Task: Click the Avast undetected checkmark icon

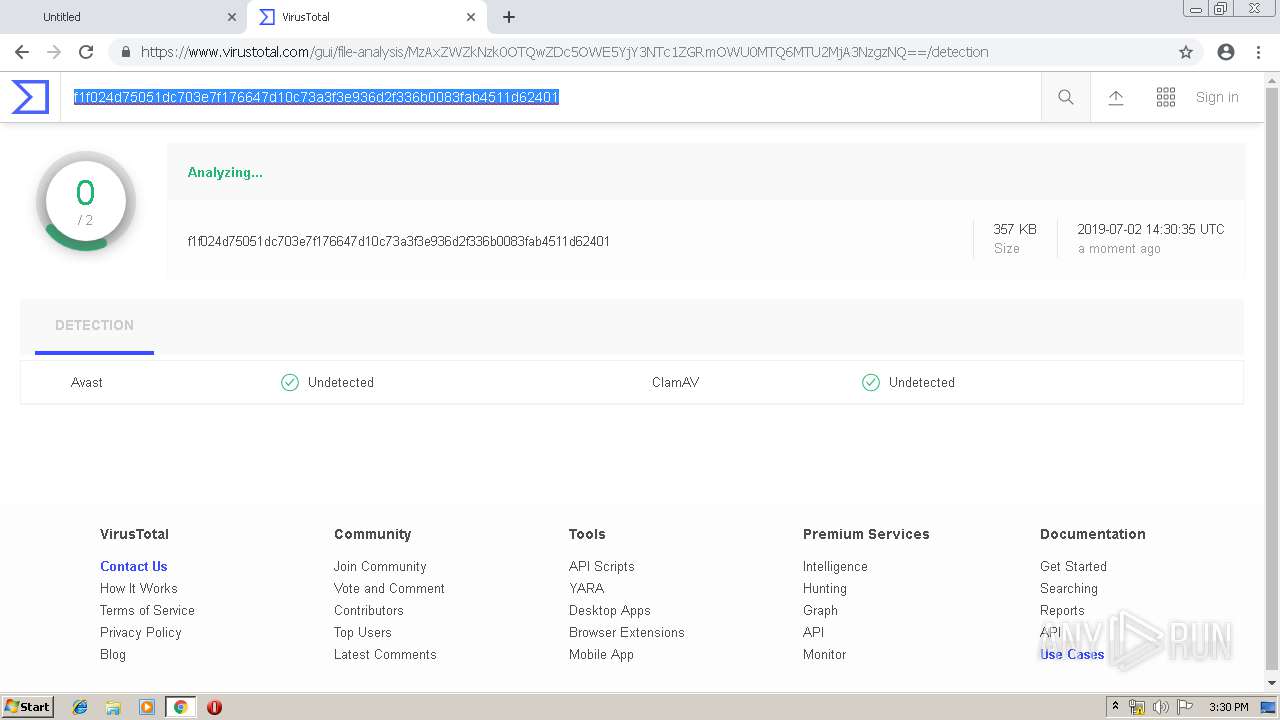Action: coord(290,382)
